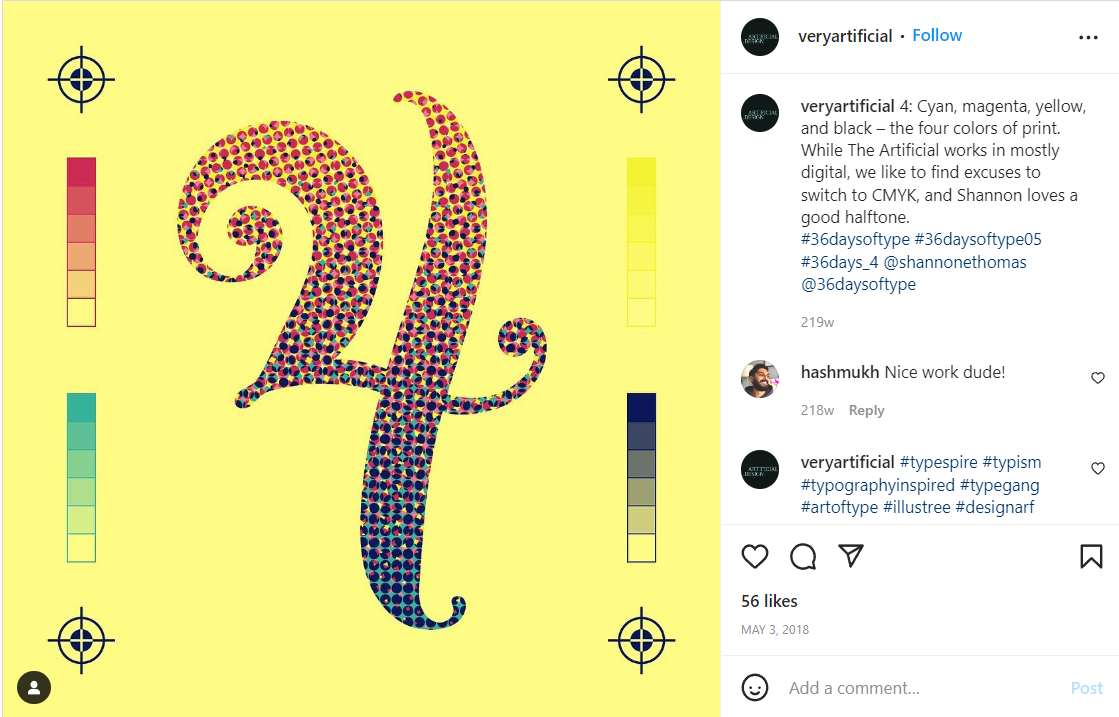1119x717 pixels.
Task: Open the #36daysoftype hashtag link
Action: pyautogui.click(x=855, y=239)
